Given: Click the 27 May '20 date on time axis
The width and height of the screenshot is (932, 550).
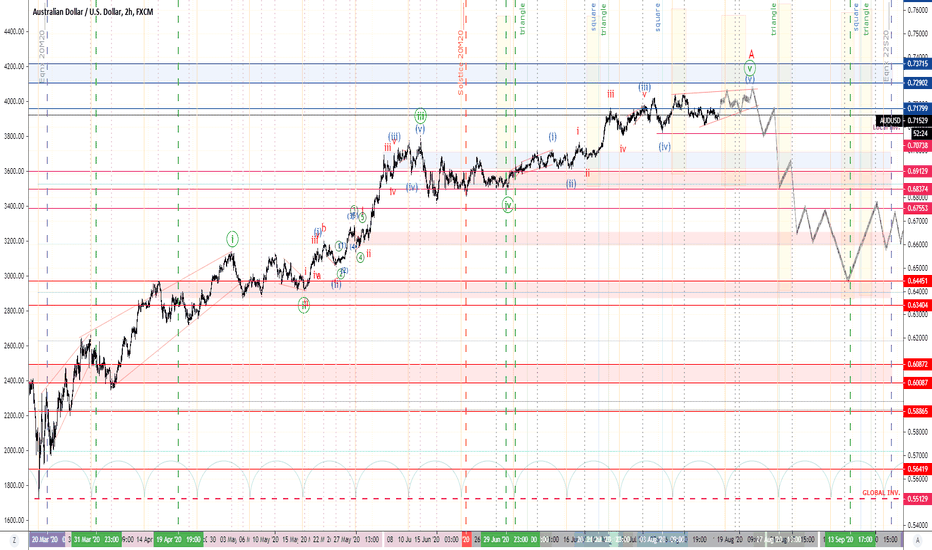Looking at the screenshot, I should pos(347,540).
